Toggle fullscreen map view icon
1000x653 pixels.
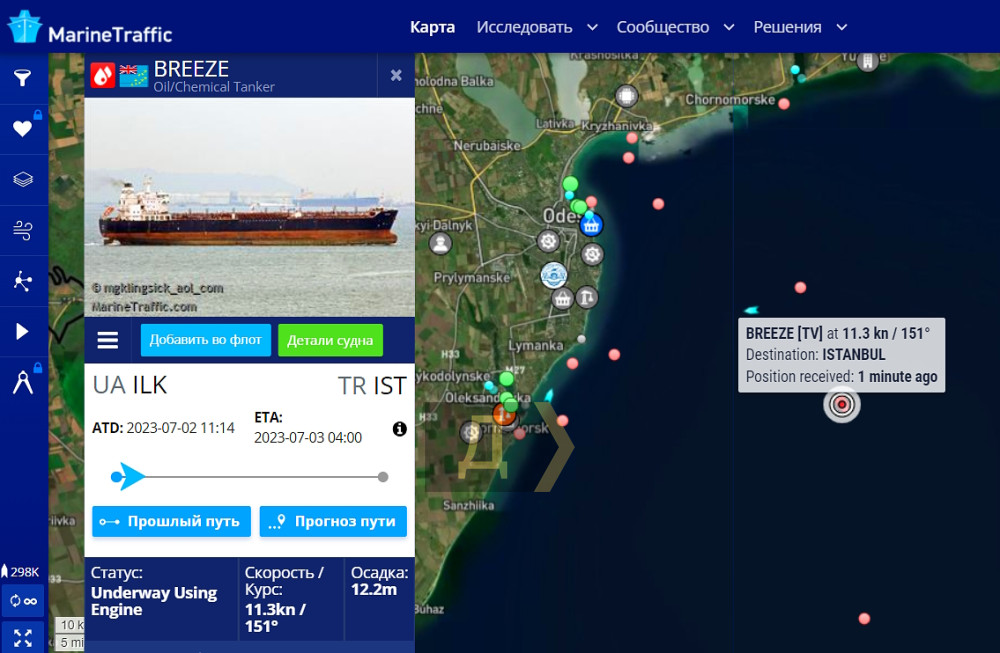[x=23, y=638]
